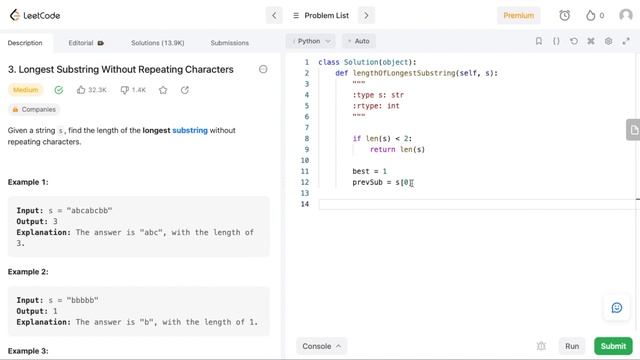Click the bookmark icon in editor toolbar
The height and width of the screenshot is (360, 640).
(x=539, y=41)
